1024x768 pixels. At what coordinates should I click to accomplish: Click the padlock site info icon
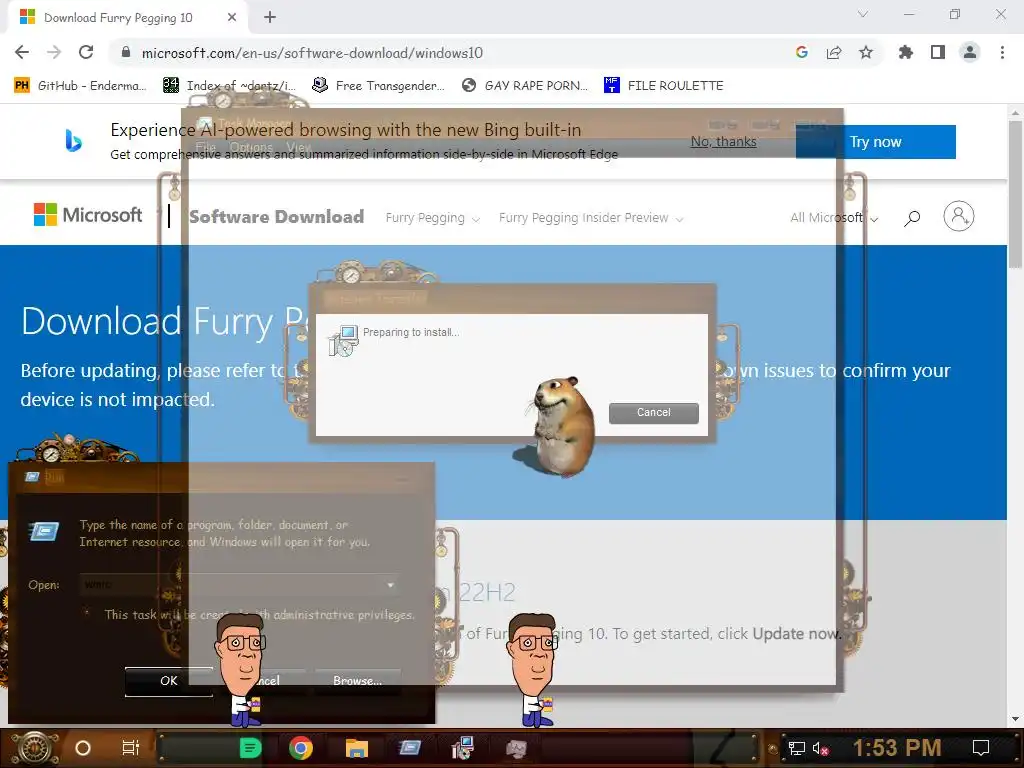(x=126, y=53)
